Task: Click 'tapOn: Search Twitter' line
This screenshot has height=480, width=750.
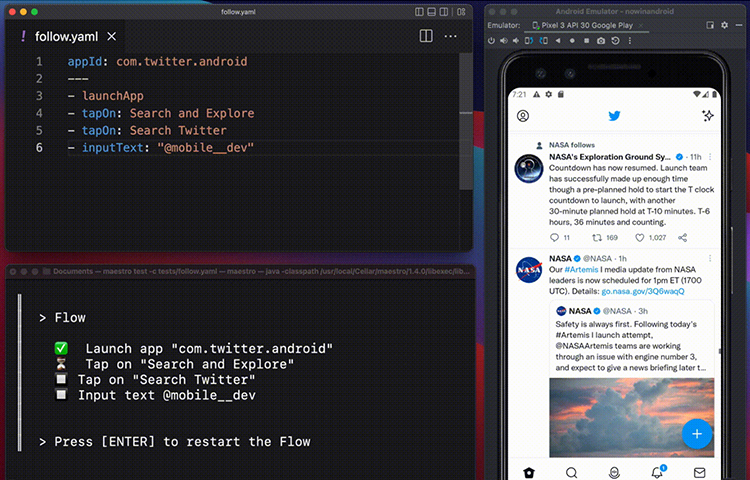Action: coord(147,131)
